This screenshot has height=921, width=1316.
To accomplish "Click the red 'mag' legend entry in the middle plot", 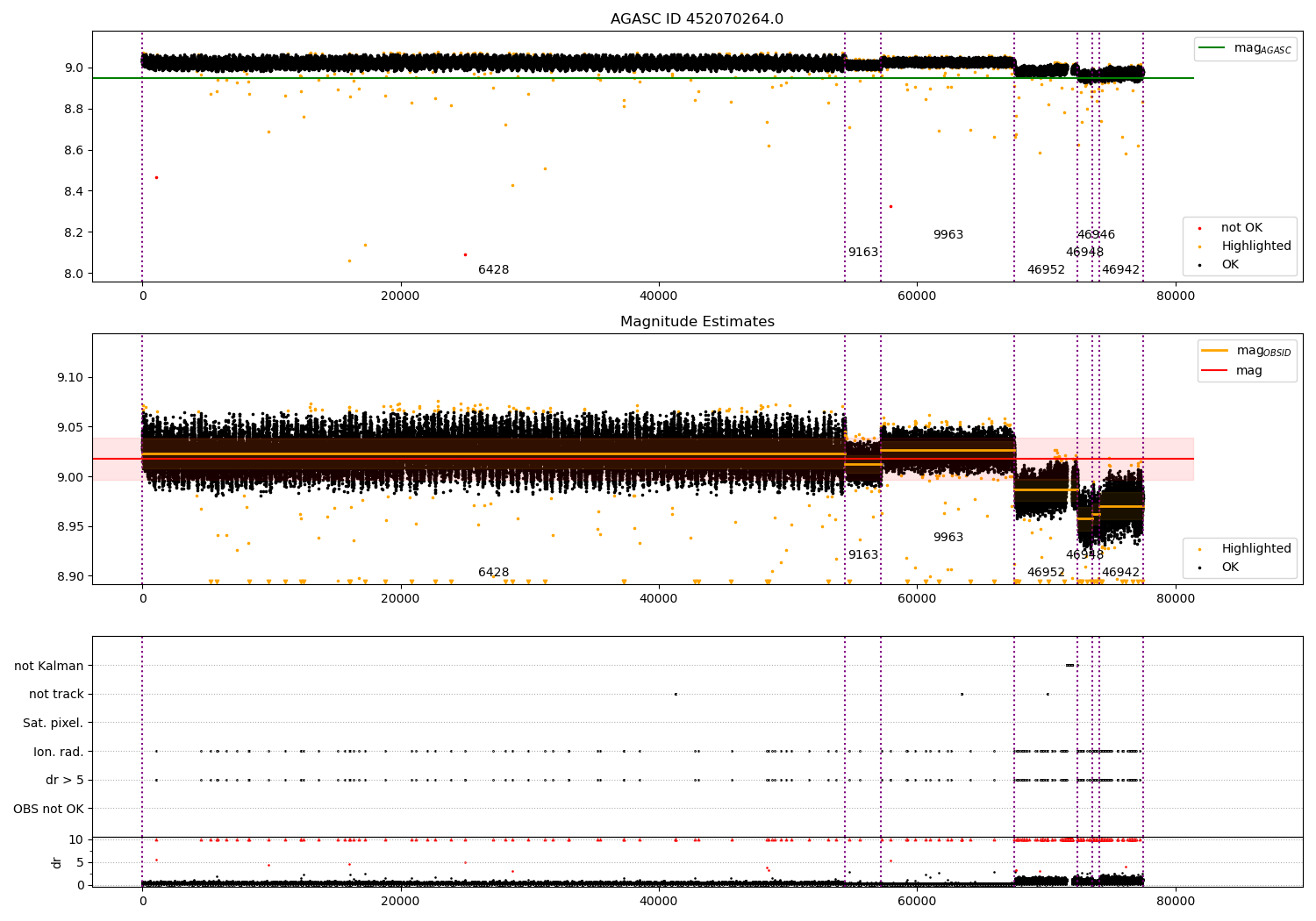I will pos(1234,371).
